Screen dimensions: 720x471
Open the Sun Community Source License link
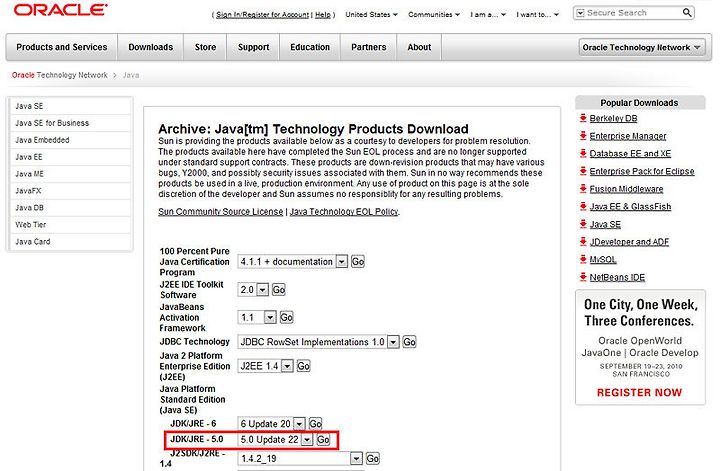(x=220, y=212)
